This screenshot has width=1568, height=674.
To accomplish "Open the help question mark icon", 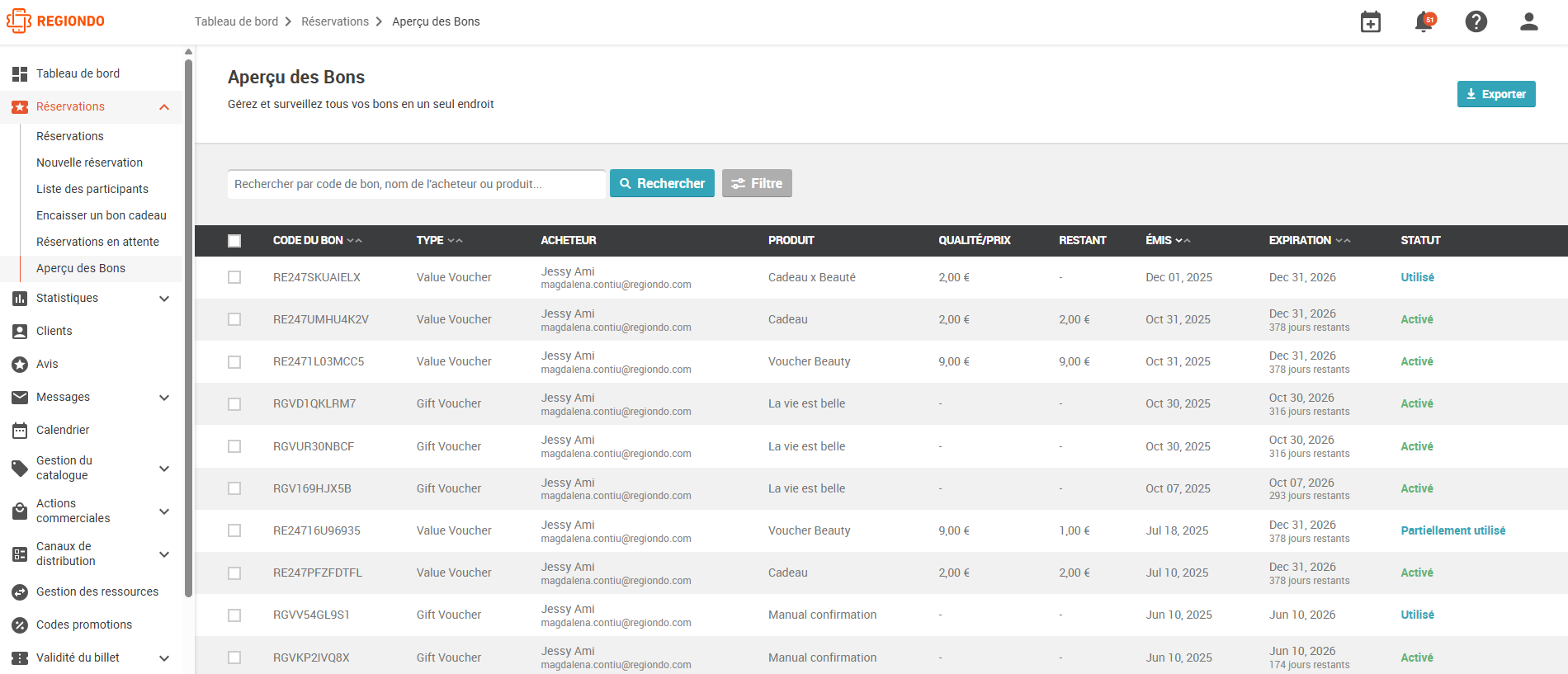I will (1476, 22).
